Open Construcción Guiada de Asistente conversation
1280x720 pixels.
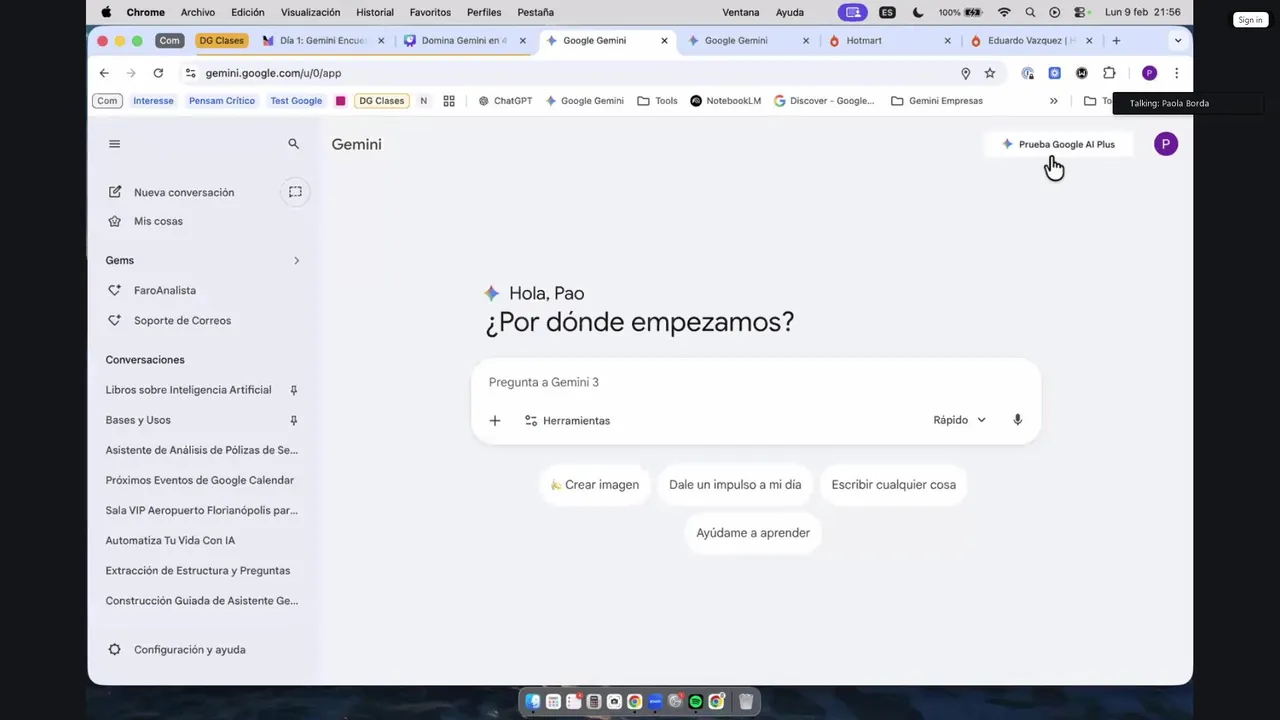pyautogui.click(x=201, y=600)
